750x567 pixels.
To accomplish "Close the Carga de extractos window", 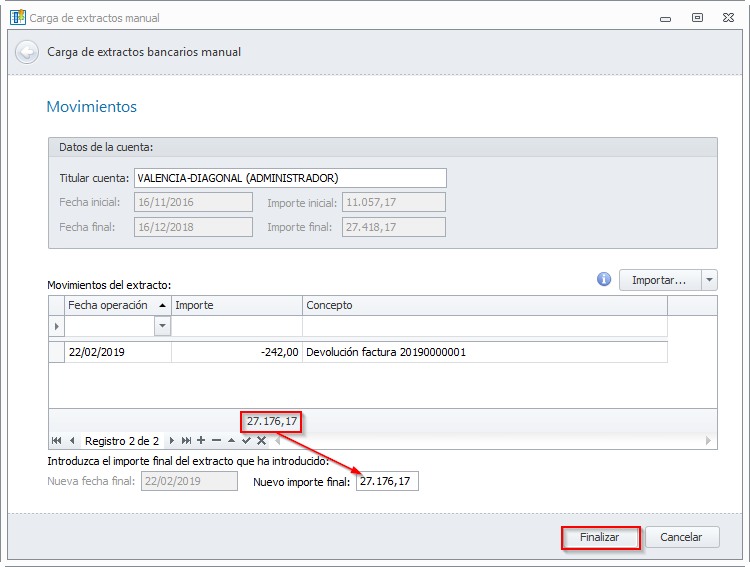I will 728,18.
